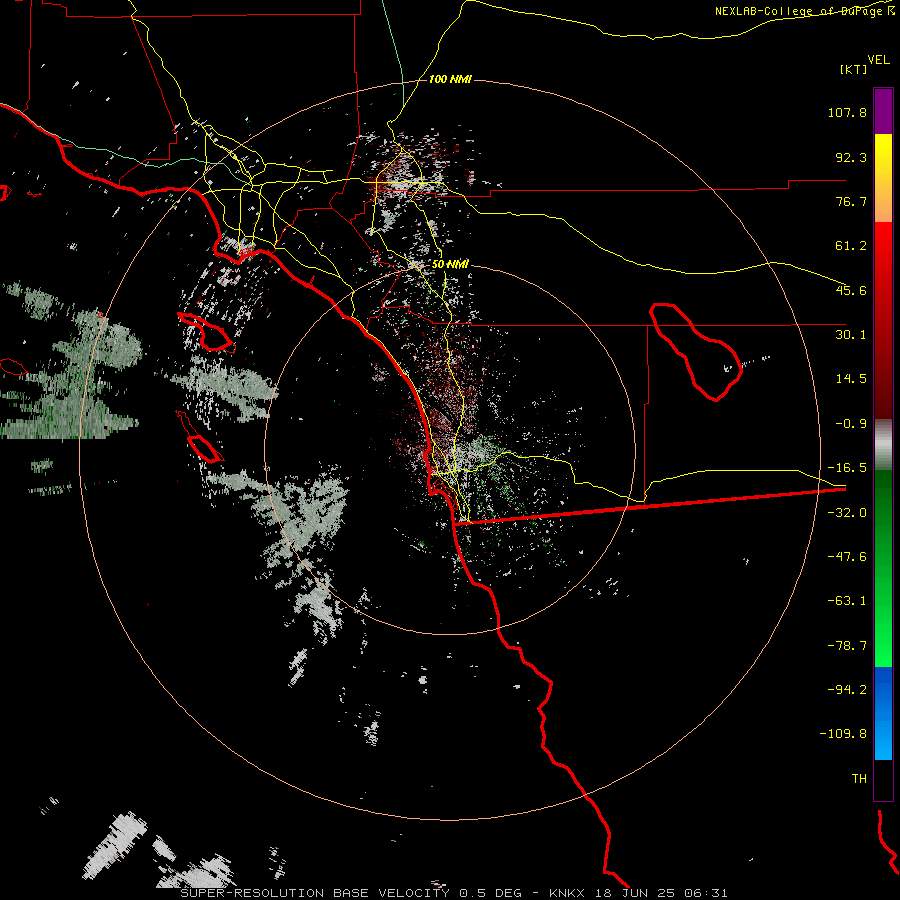This screenshot has width=900, height=900.
Task: Select the -47.6 velocity scale value
Action: click(847, 557)
